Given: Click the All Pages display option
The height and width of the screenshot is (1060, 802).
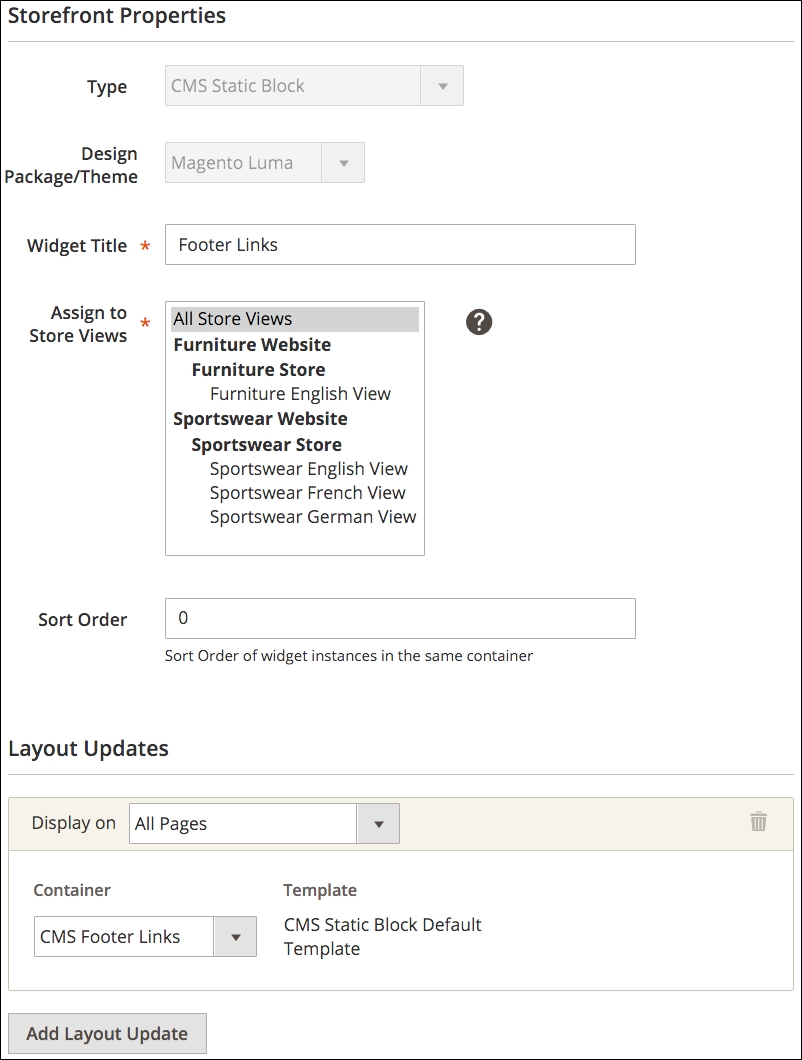Looking at the screenshot, I should point(240,823).
